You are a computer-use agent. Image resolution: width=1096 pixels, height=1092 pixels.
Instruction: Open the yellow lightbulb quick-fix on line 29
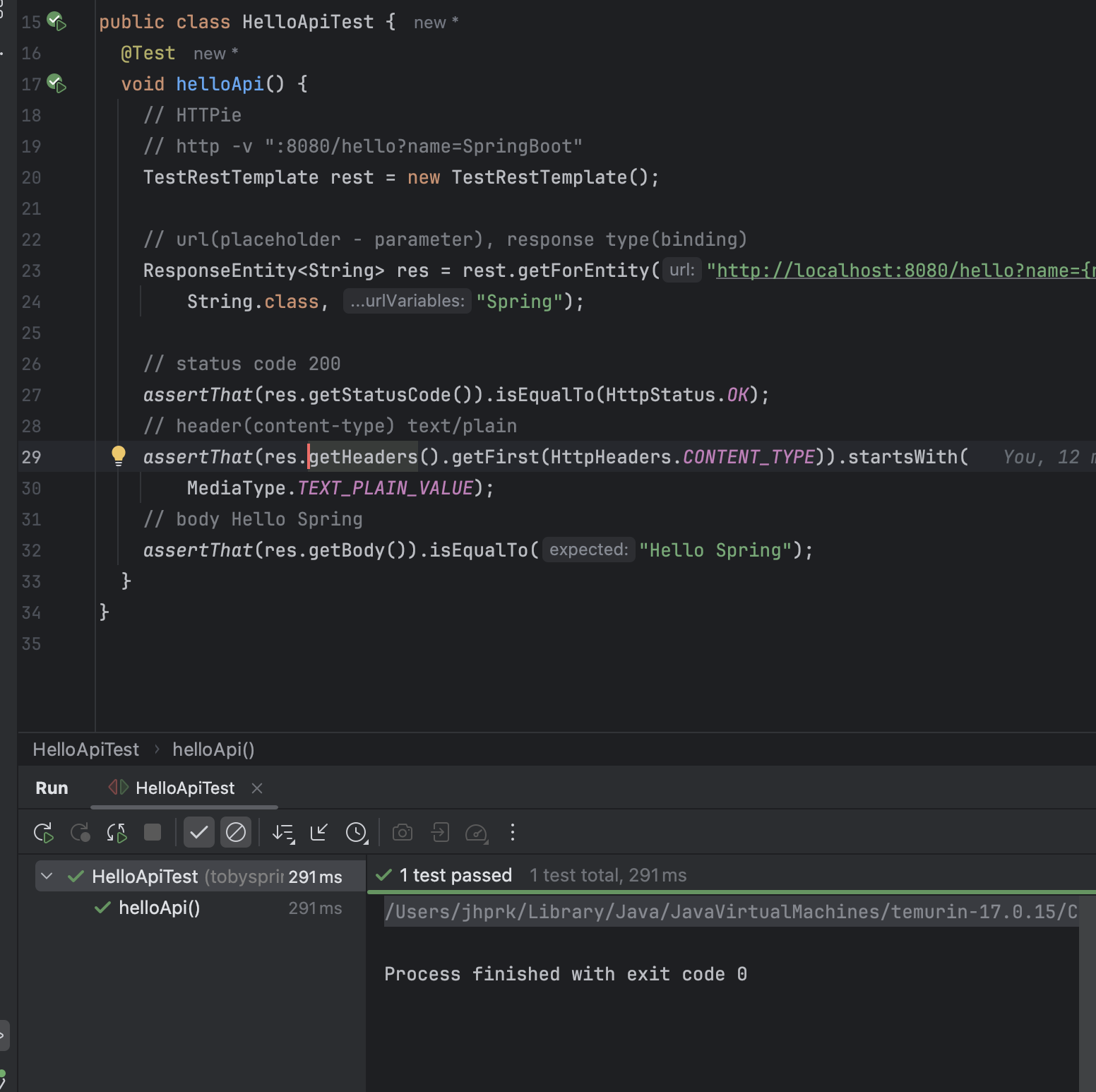click(119, 456)
